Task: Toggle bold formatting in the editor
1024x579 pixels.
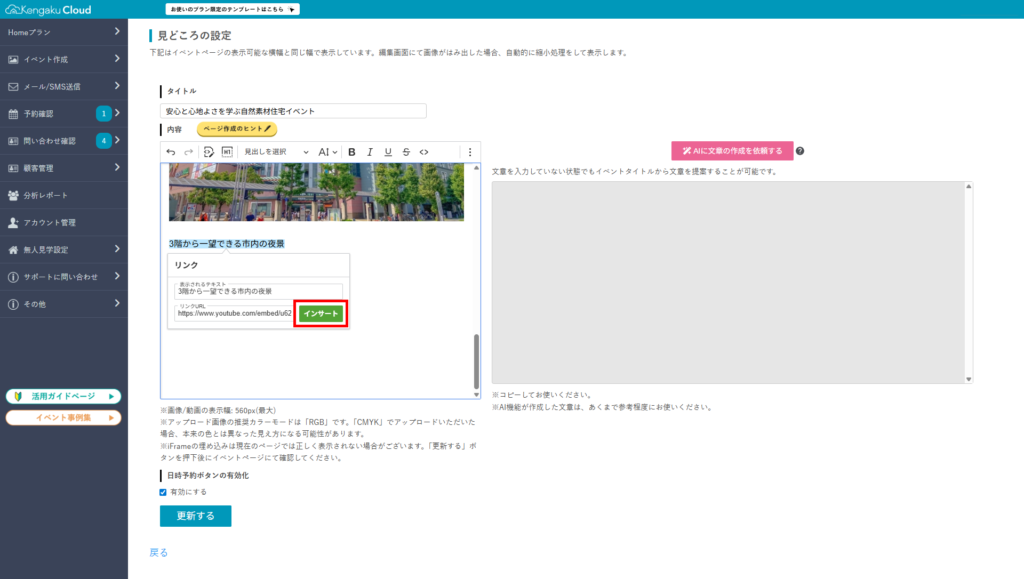Action: [352, 152]
